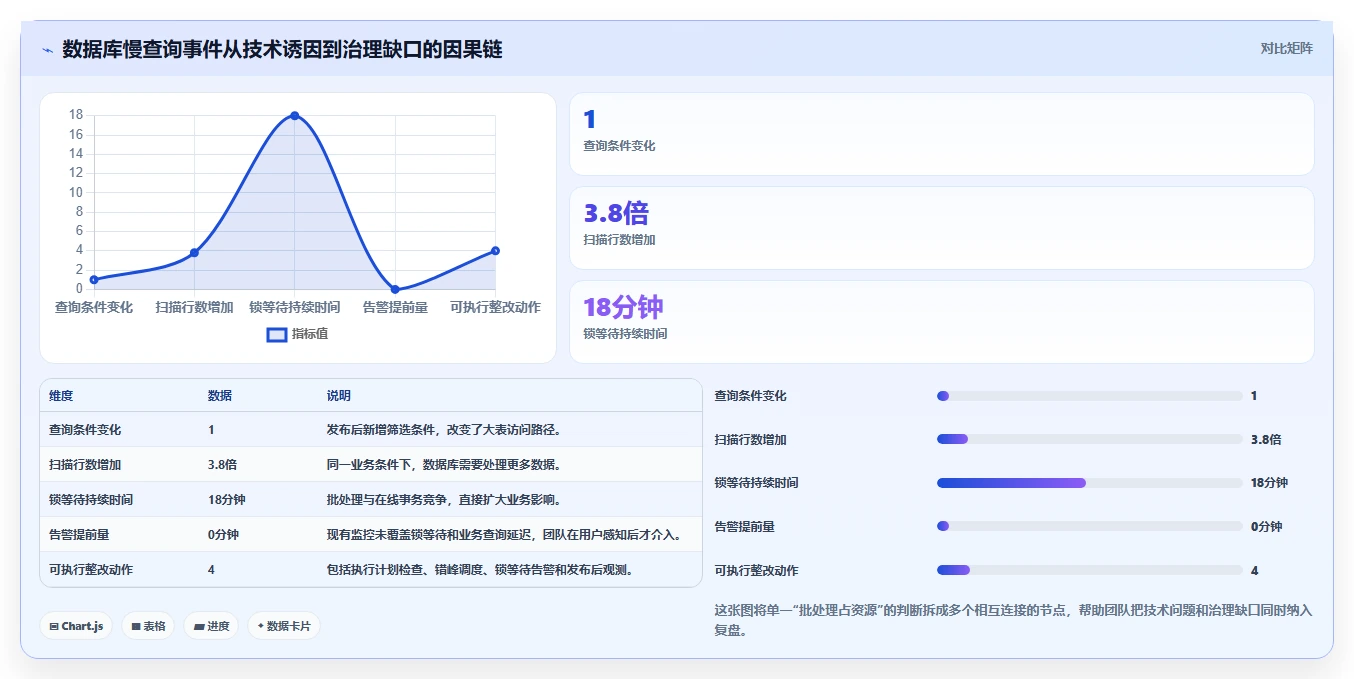Click the 查询条件变化 progress bar
1354x679 pixels.
coord(1089,396)
